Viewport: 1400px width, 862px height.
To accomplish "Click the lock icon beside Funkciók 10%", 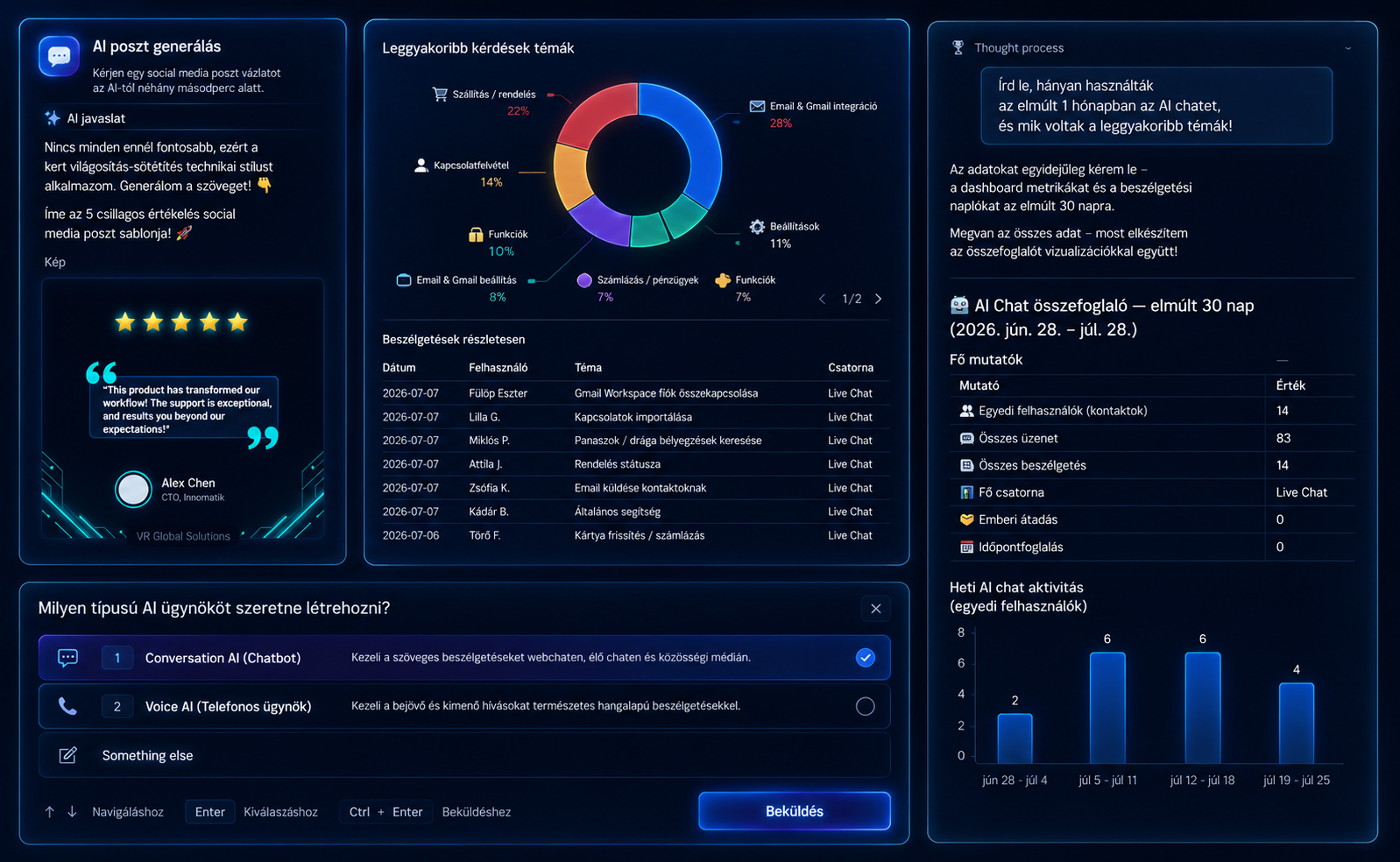I will coord(476,234).
